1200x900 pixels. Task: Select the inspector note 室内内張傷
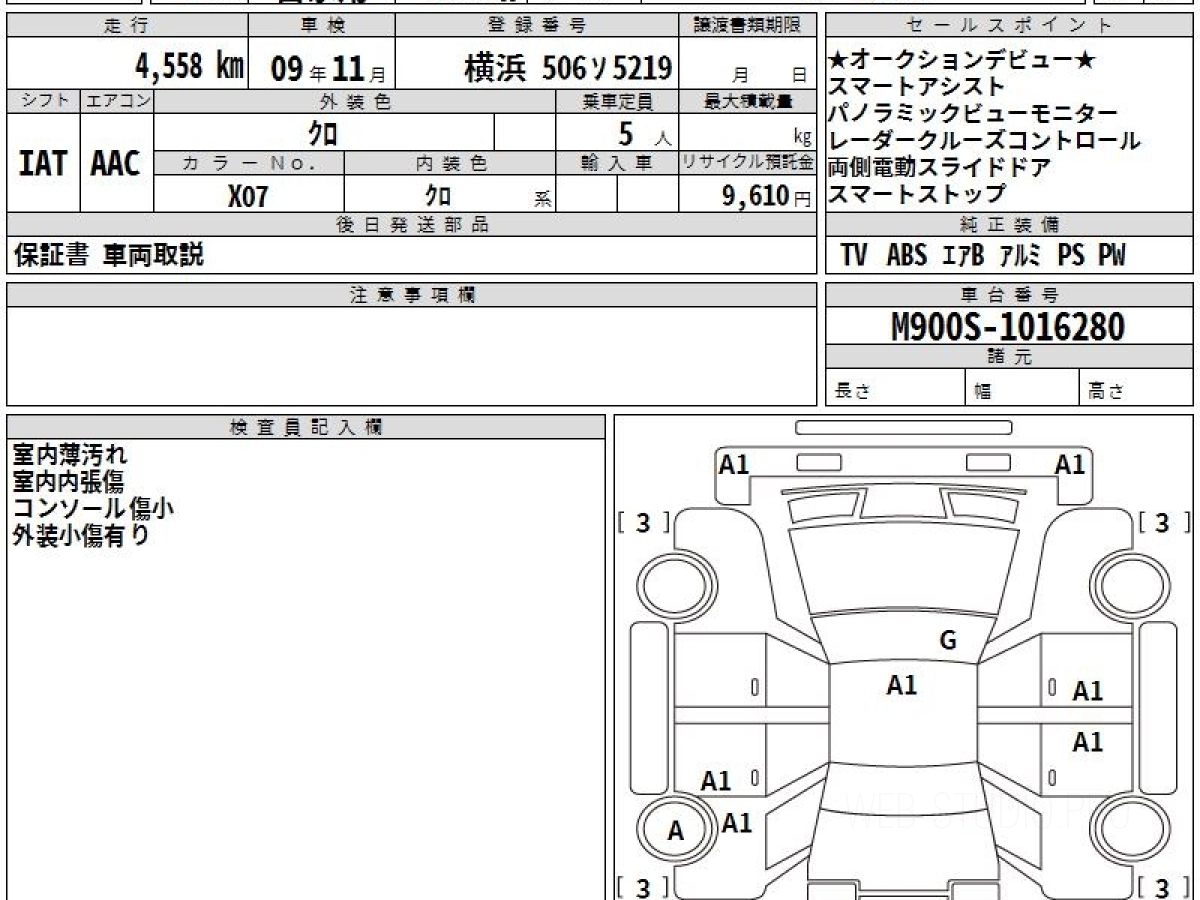coord(68,482)
